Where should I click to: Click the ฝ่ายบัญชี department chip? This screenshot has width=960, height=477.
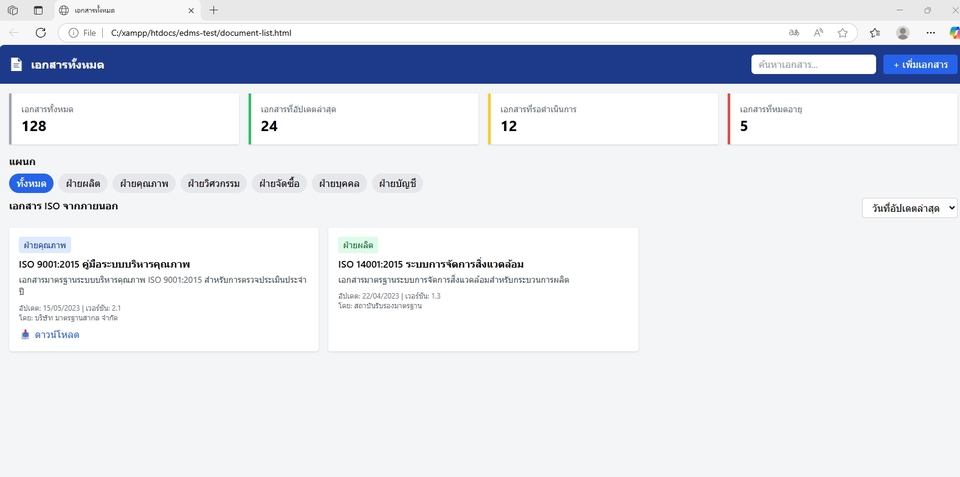[397, 183]
